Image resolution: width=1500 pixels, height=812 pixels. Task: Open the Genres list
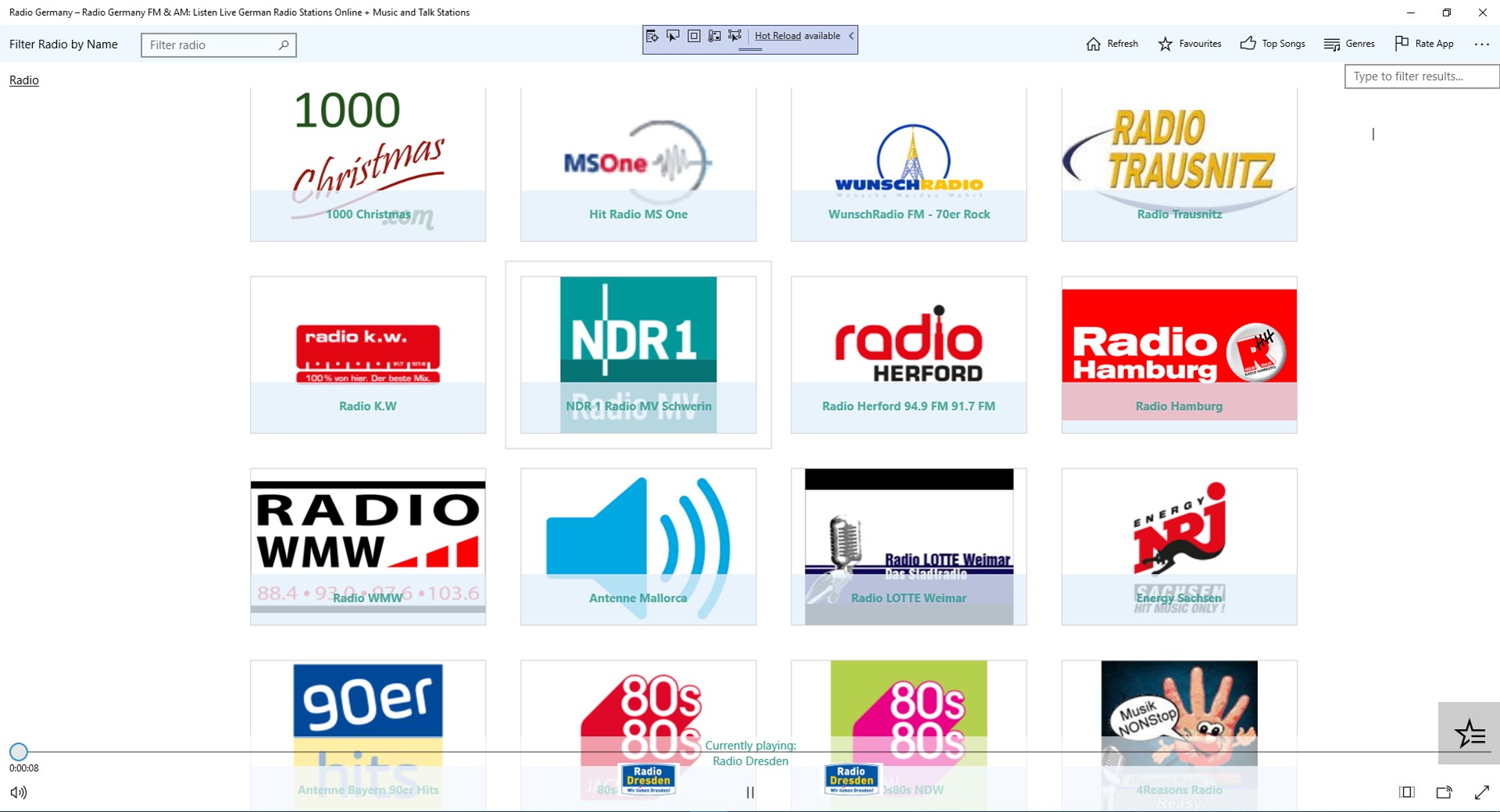(x=1349, y=44)
